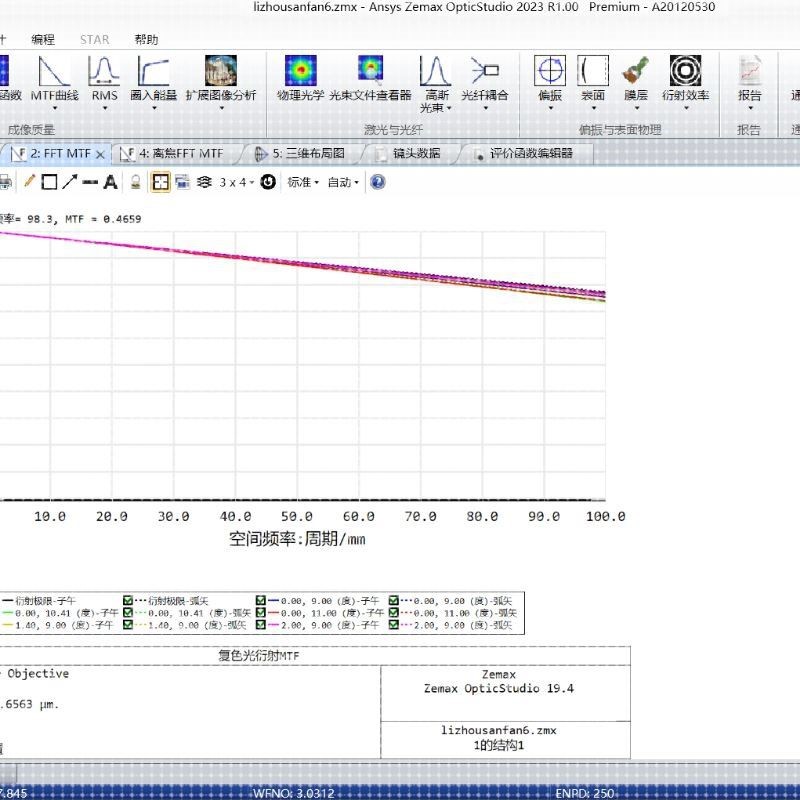Expand the 标准 dropdown
The height and width of the screenshot is (800, 800).
pyautogui.click(x=303, y=182)
